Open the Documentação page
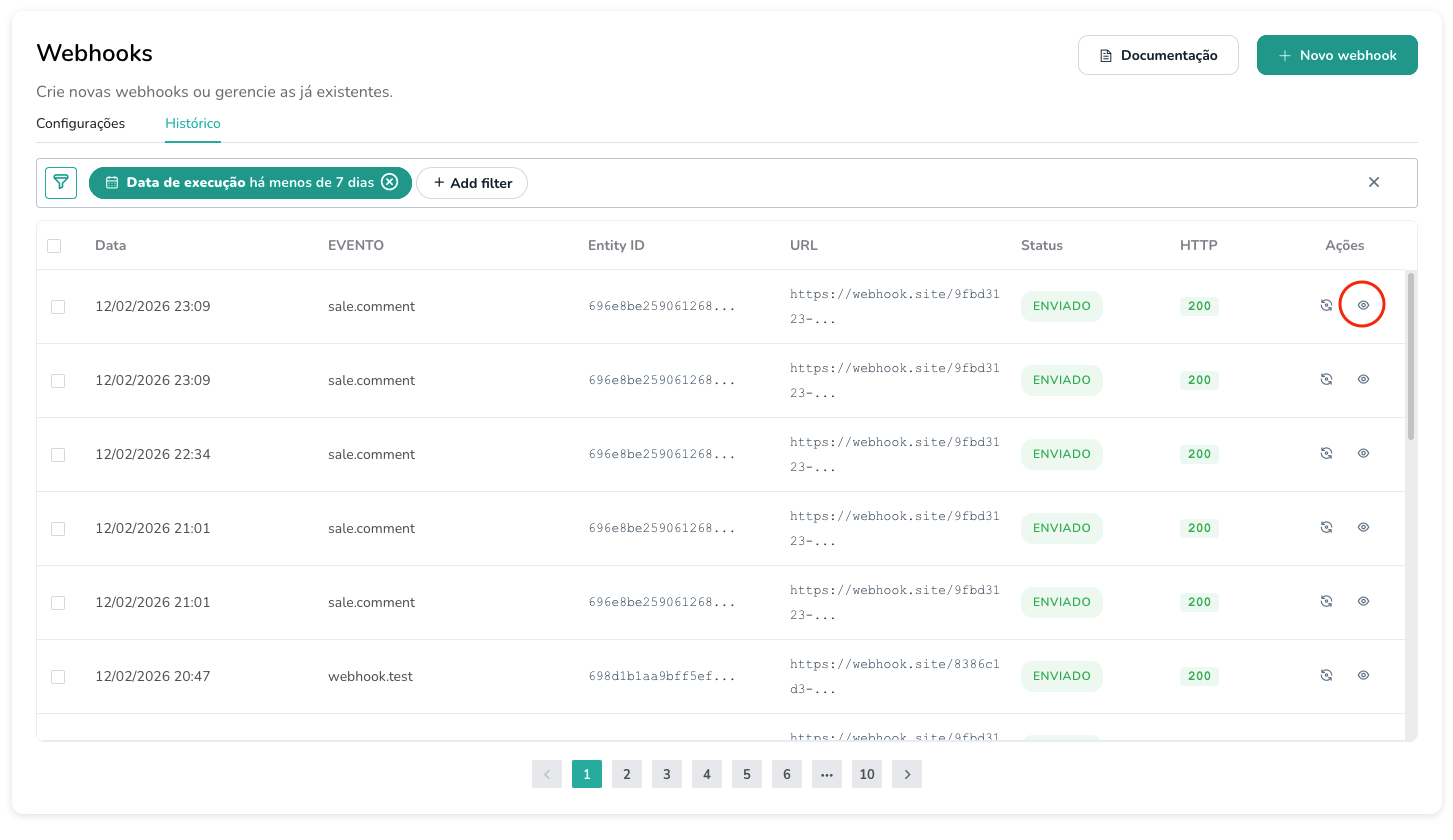This screenshot has width=1453, height=840. [1158, 55]
